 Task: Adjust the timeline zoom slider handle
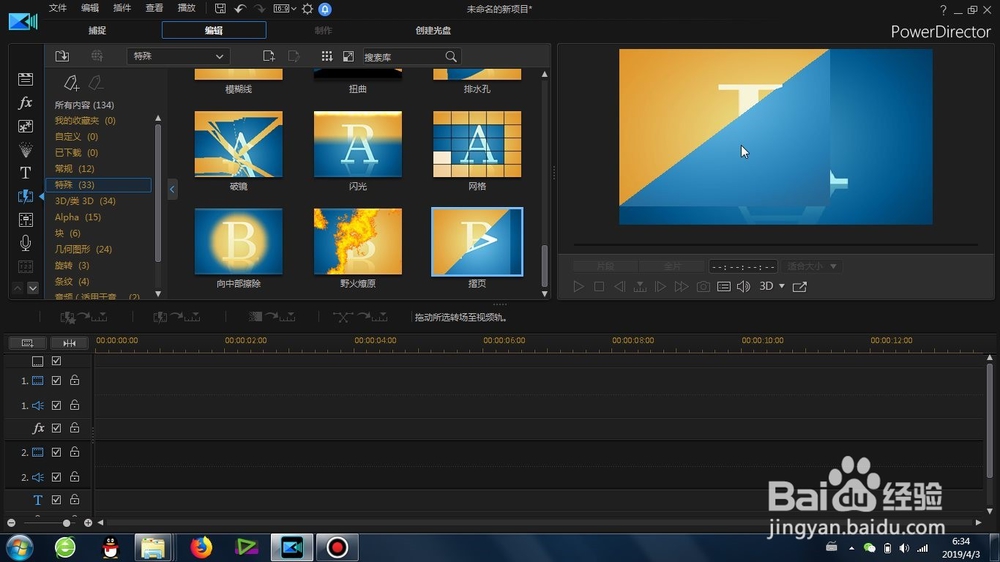[x=66, y=523]
